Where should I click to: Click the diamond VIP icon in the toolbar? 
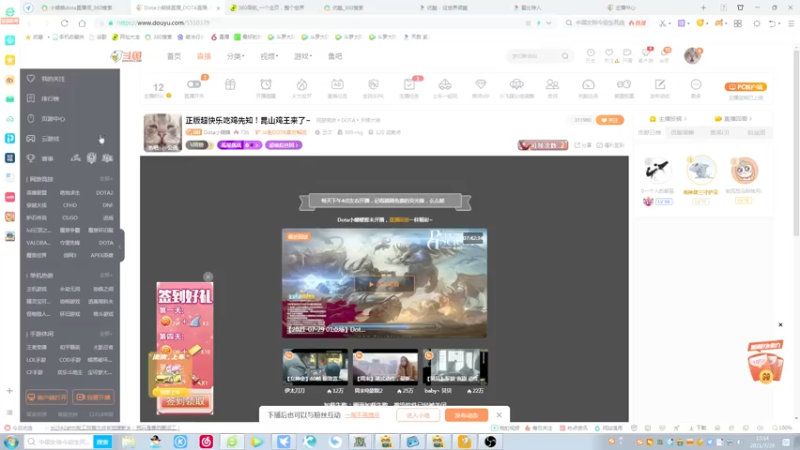pyautogui.click(x=481, y=84)
